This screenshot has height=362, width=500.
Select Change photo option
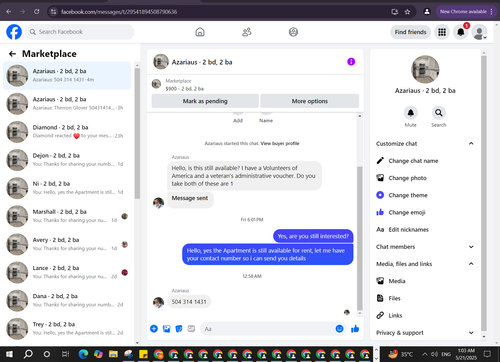[402, 178]
